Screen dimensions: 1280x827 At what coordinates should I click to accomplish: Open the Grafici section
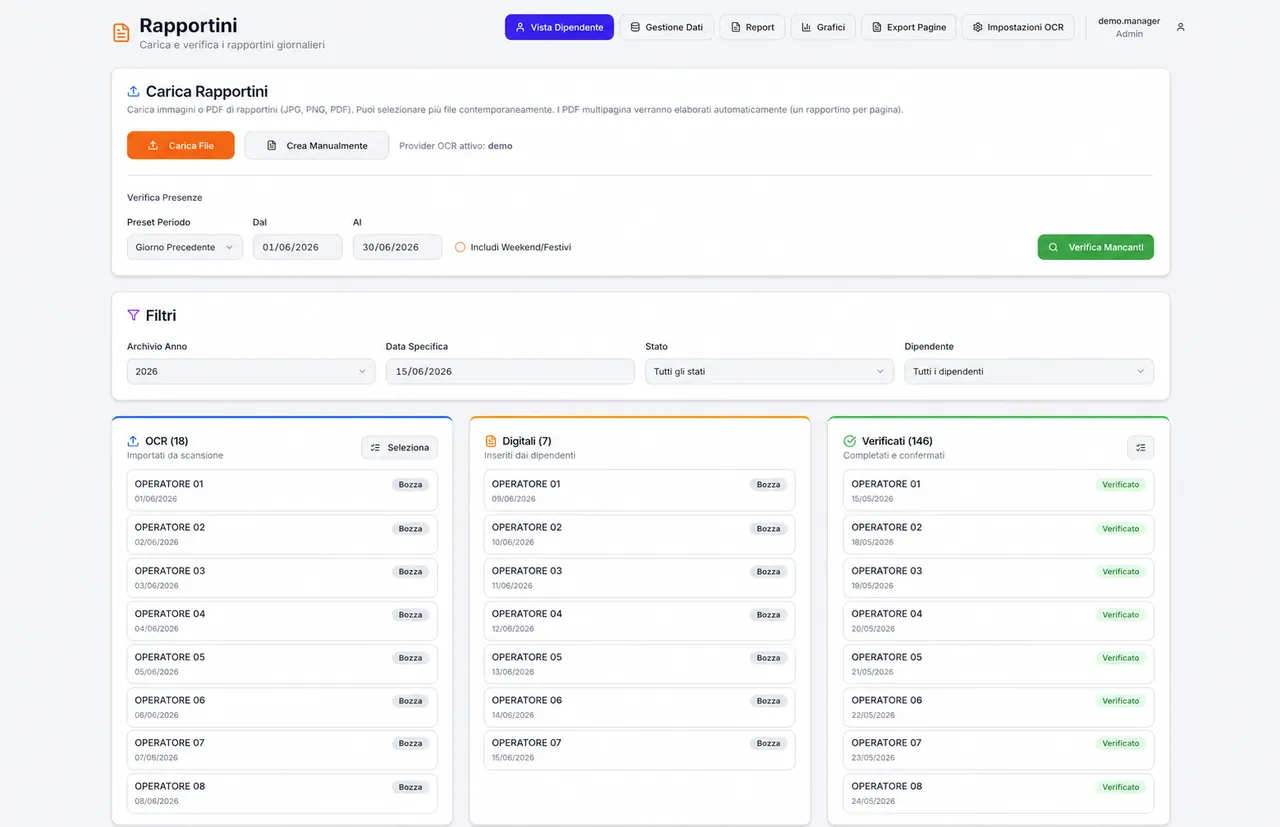click(823, 27)
